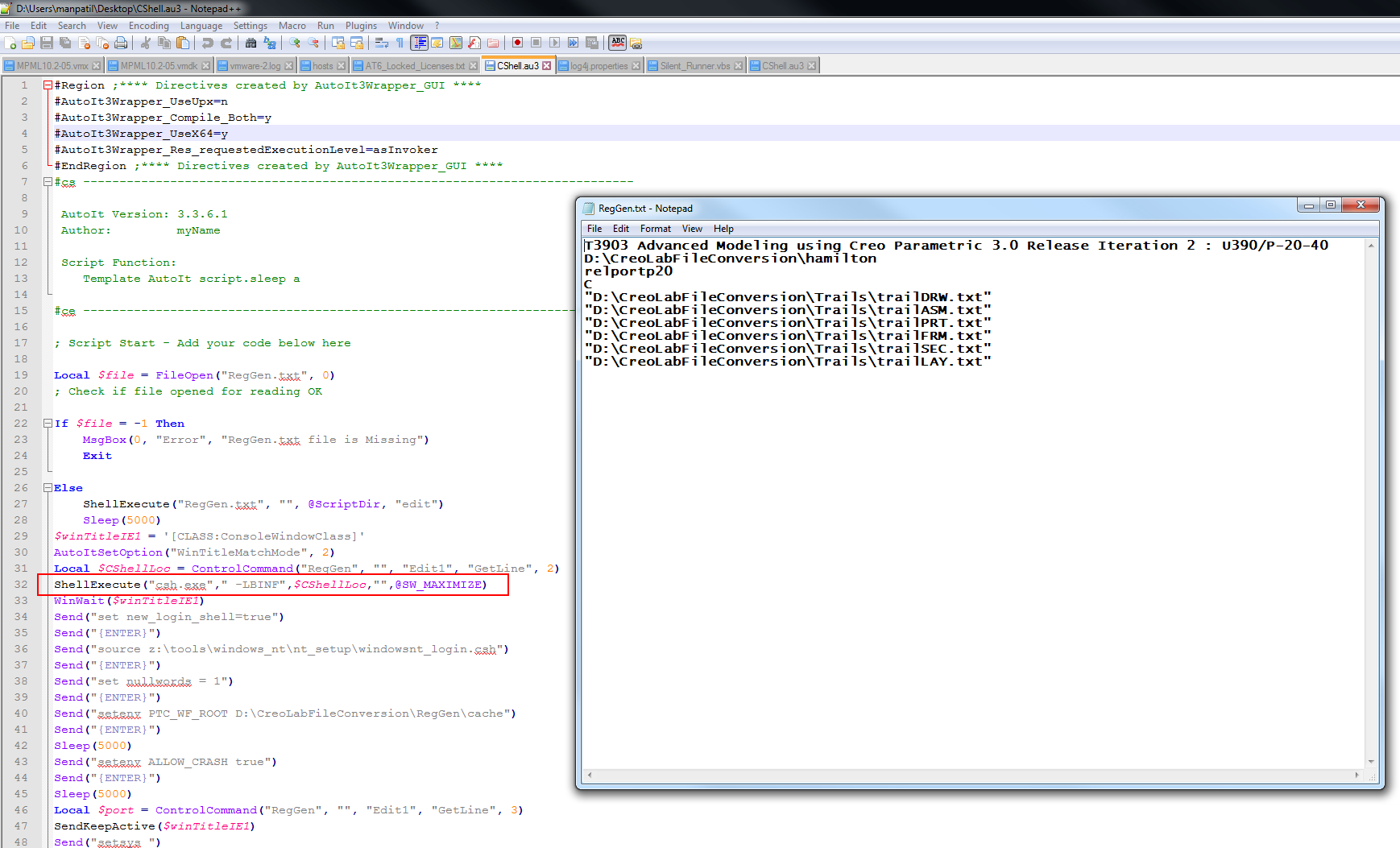Click the Close document toolbar icon

84,43
